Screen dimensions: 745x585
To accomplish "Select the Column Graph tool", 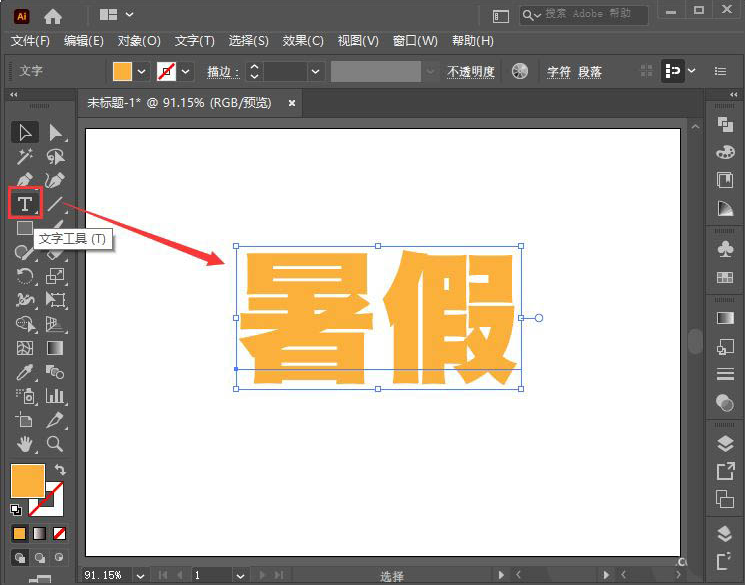I will click(x=56, y=396).
